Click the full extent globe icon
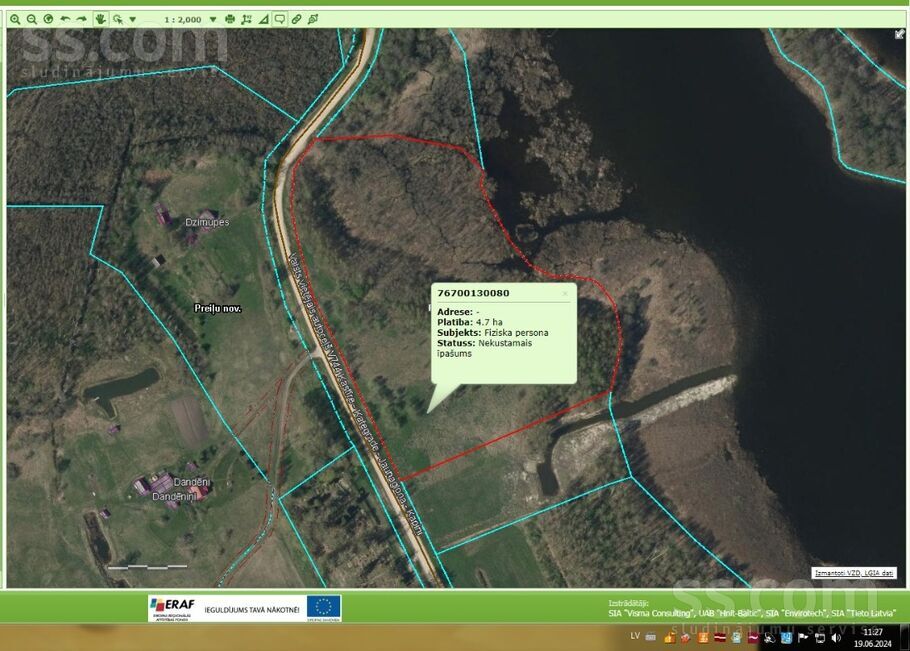This screenshot has height=651, width=910. coord(48,19)
